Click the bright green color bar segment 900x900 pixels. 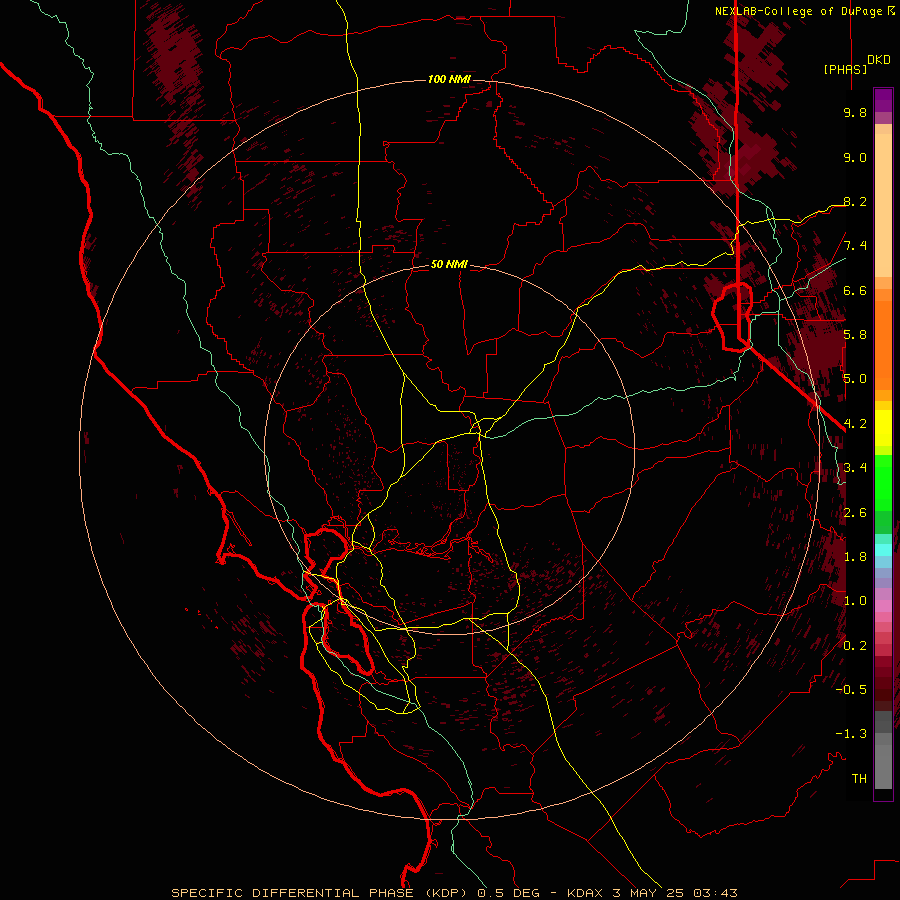[x=883, y=483]
